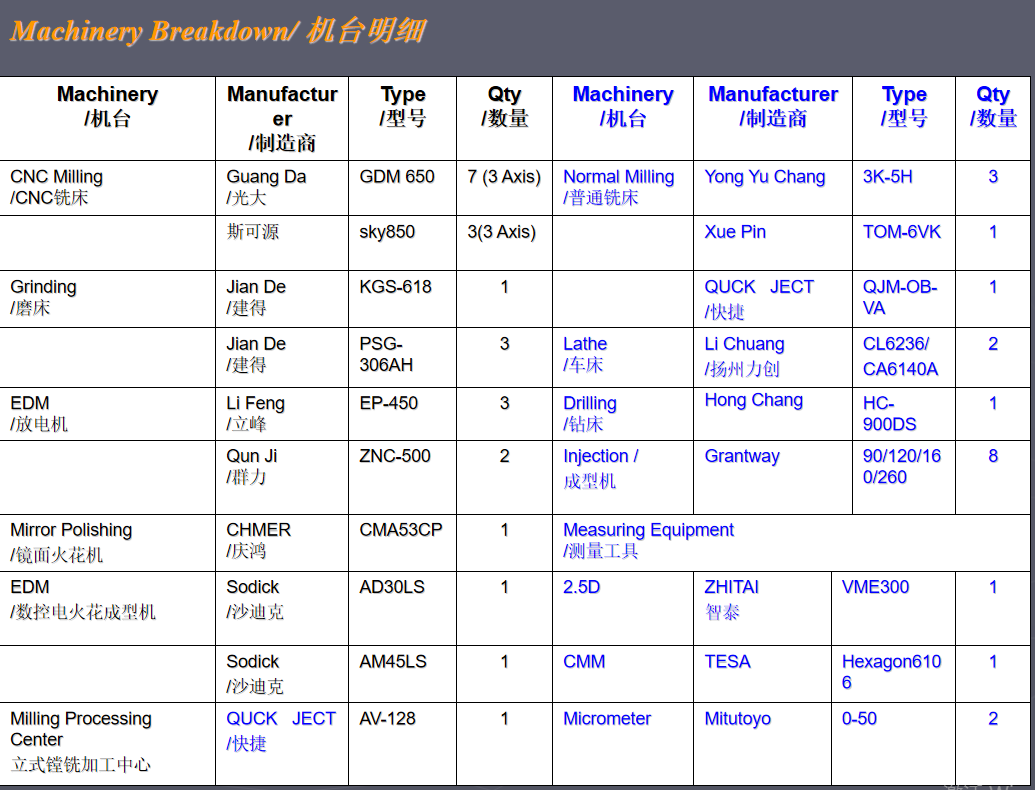Viewport: 1035px width, 790px height.
Task: Select the 'VME300' type cell
Action: 894,608
